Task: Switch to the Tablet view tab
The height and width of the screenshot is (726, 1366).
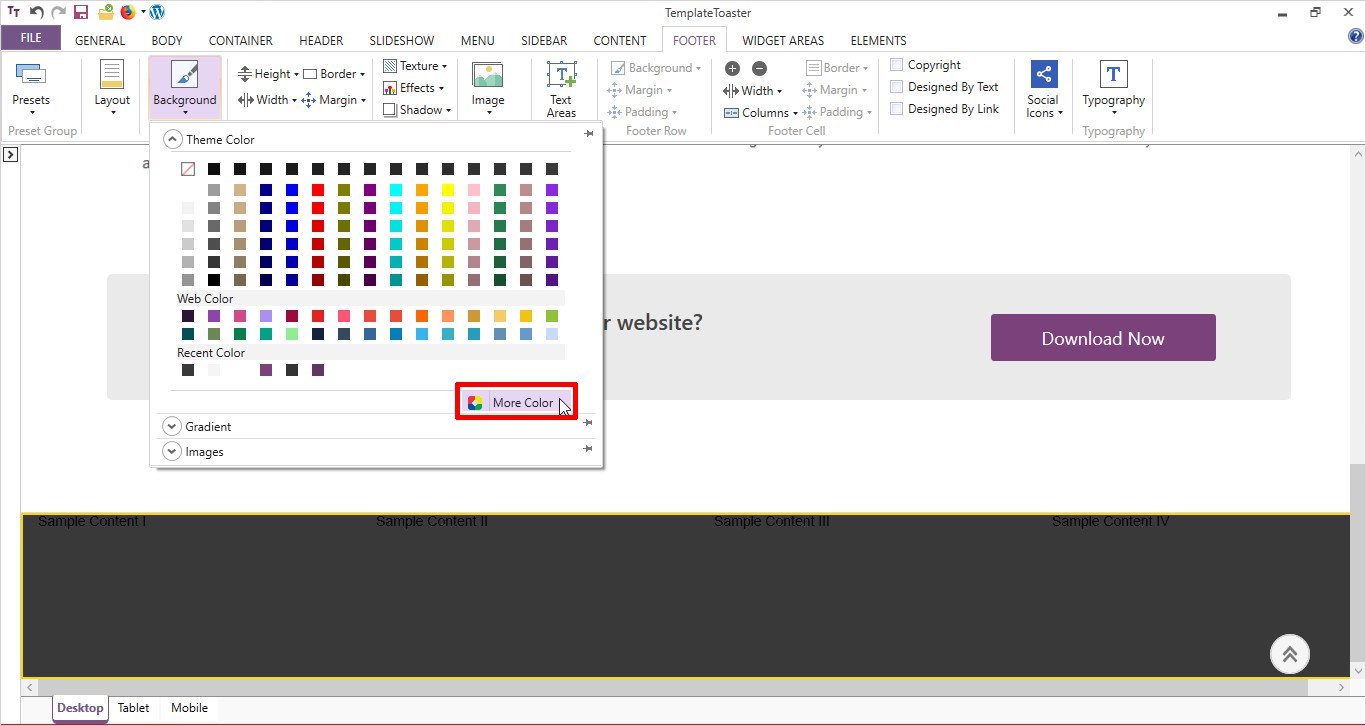Action: pyautogui.click(x=133, y=708)
